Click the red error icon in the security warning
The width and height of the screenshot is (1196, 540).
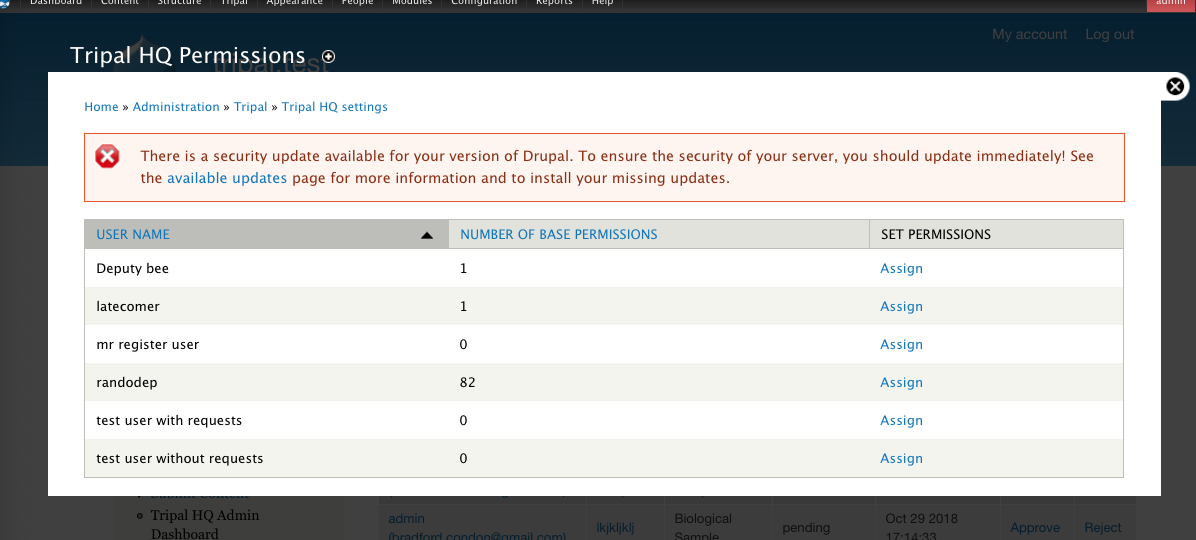coord(108,157)
